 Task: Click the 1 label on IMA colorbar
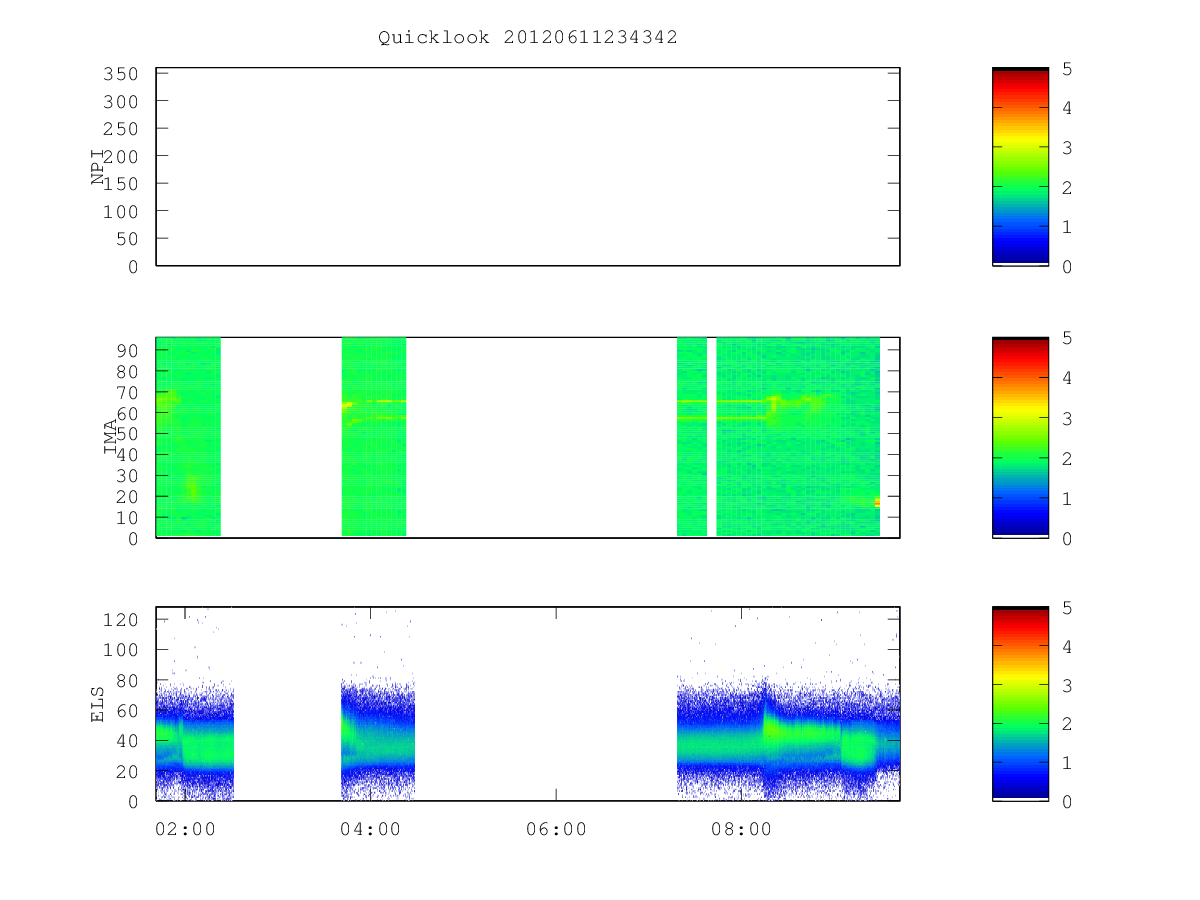[1068, 498]
